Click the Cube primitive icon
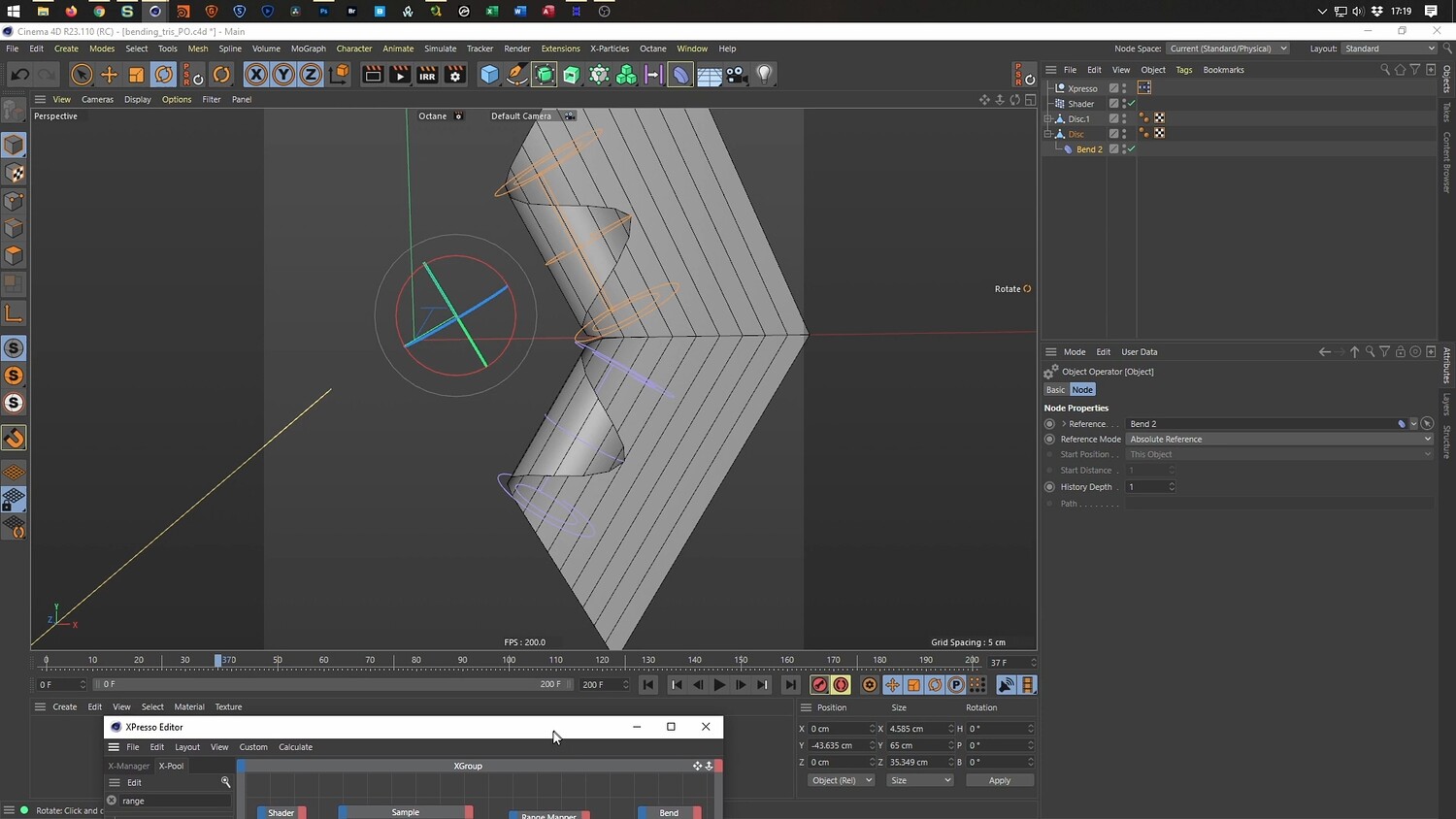The width and height of the screenshot is (1456, 819). pyautogui.click(x=489, y=75)
